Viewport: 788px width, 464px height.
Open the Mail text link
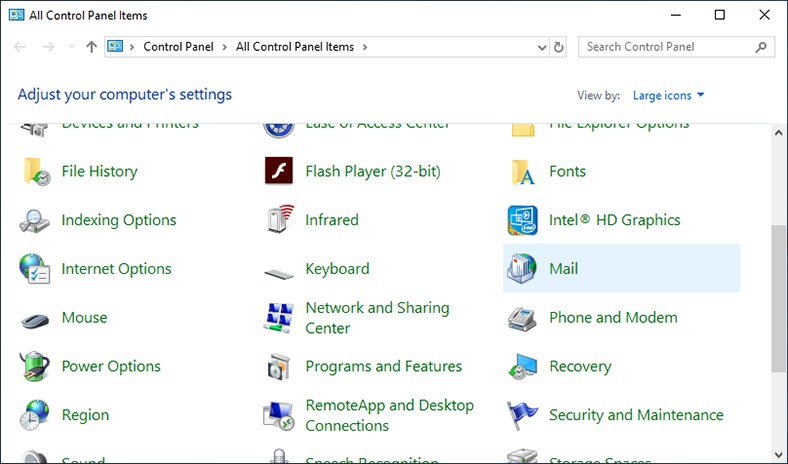(x=563, y=269)
